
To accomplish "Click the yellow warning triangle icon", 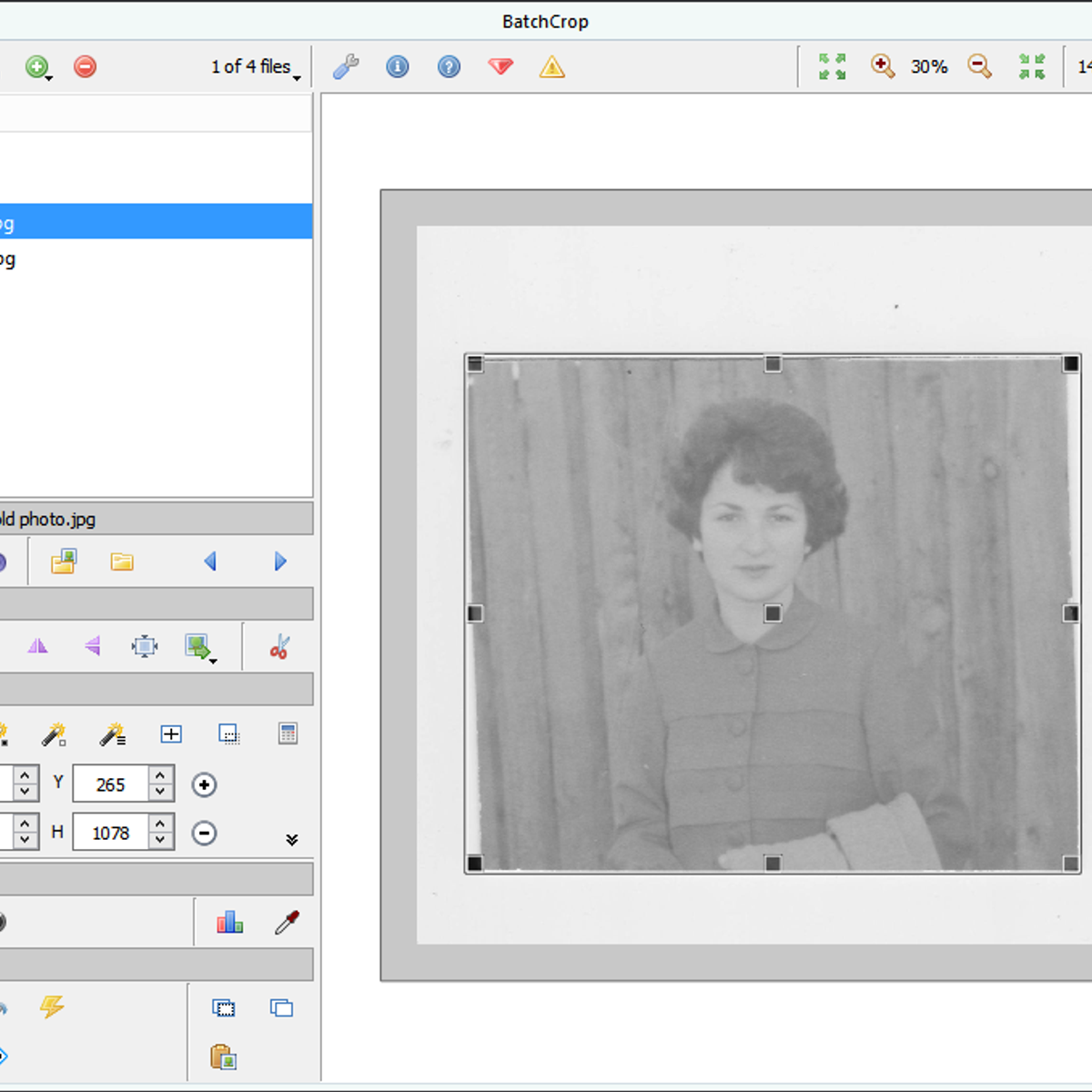I will point(551,66).
